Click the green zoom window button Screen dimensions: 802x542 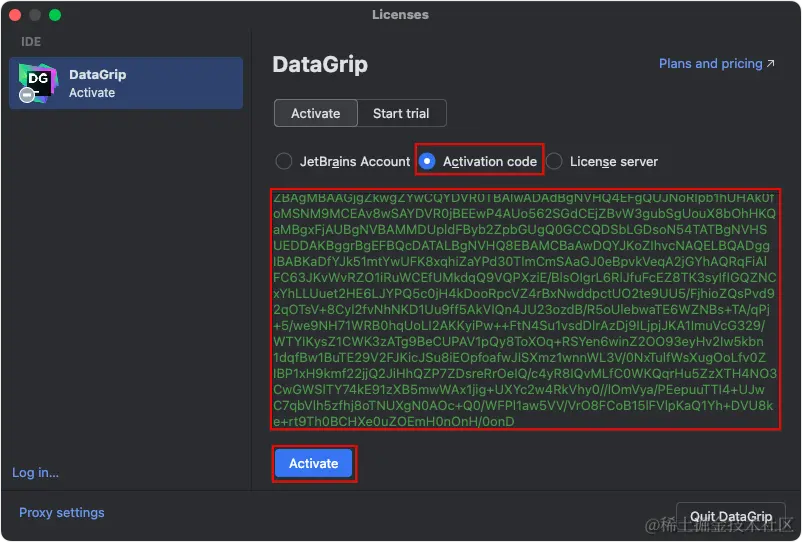[55, 15]
